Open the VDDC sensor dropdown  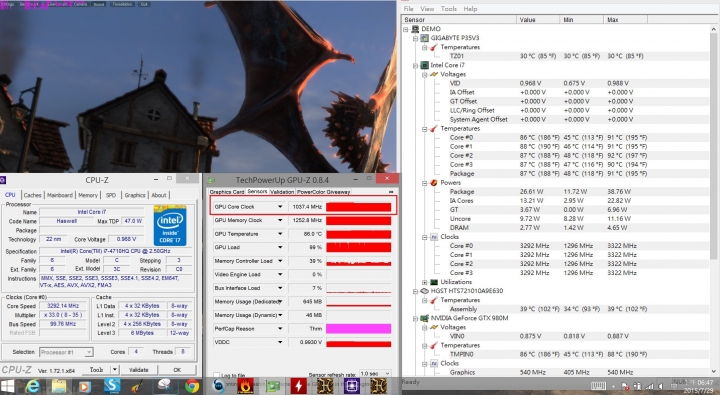pyautogui.click(x=280, y=342)
